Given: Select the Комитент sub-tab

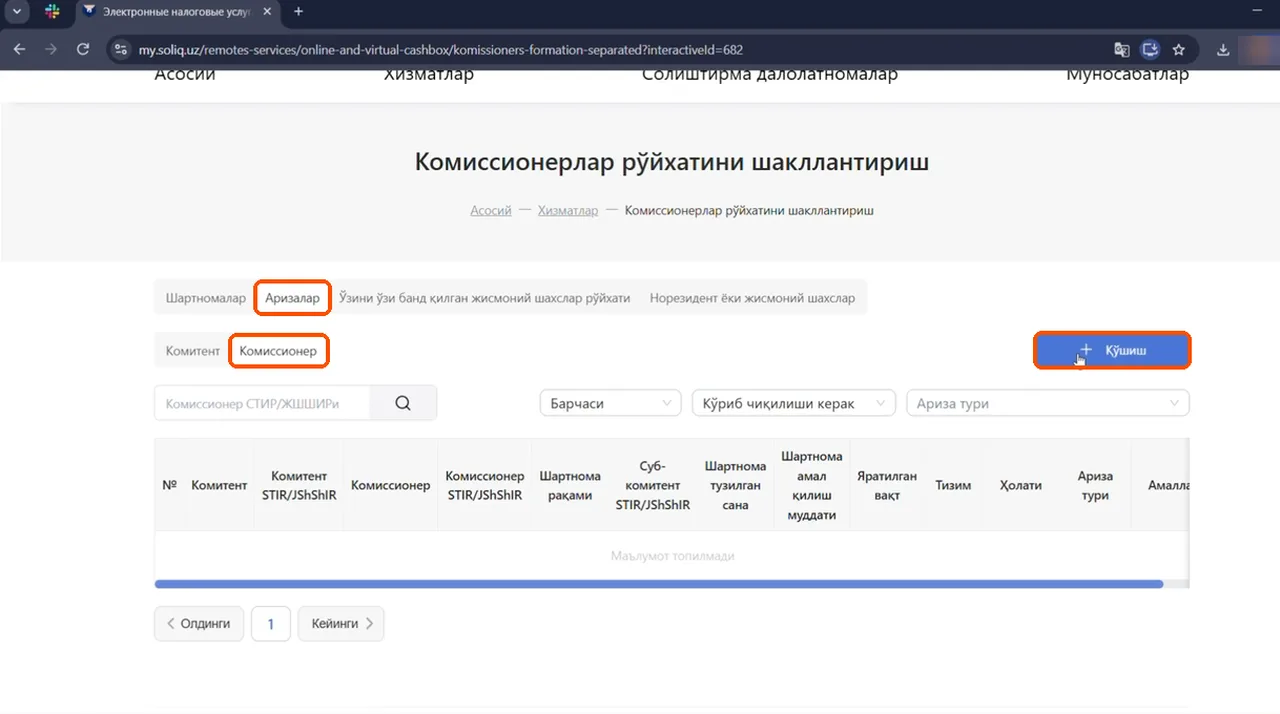Looking at the screenshot, I should [193, 351].
